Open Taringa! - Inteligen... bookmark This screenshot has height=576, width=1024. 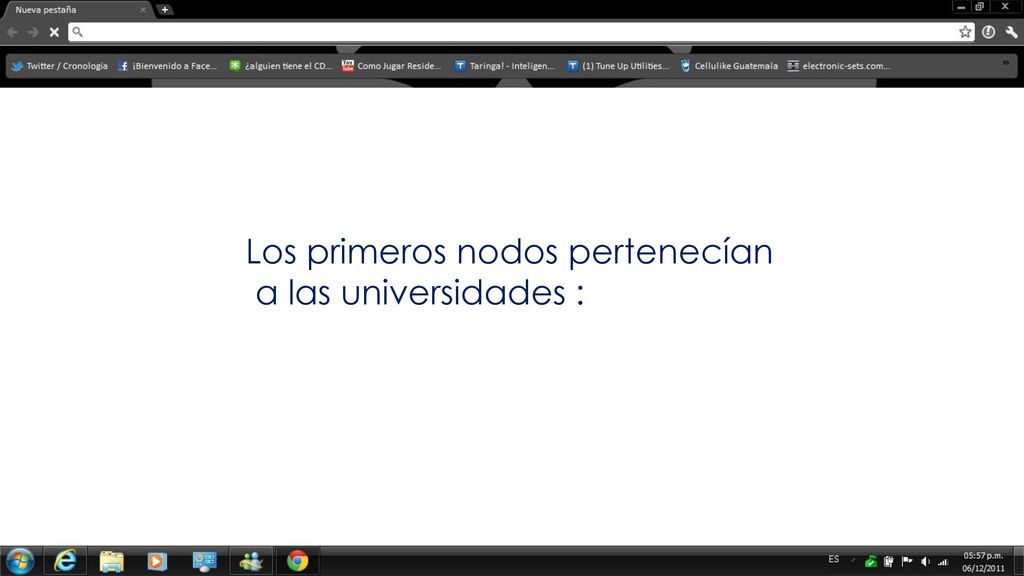pos(505,66)
